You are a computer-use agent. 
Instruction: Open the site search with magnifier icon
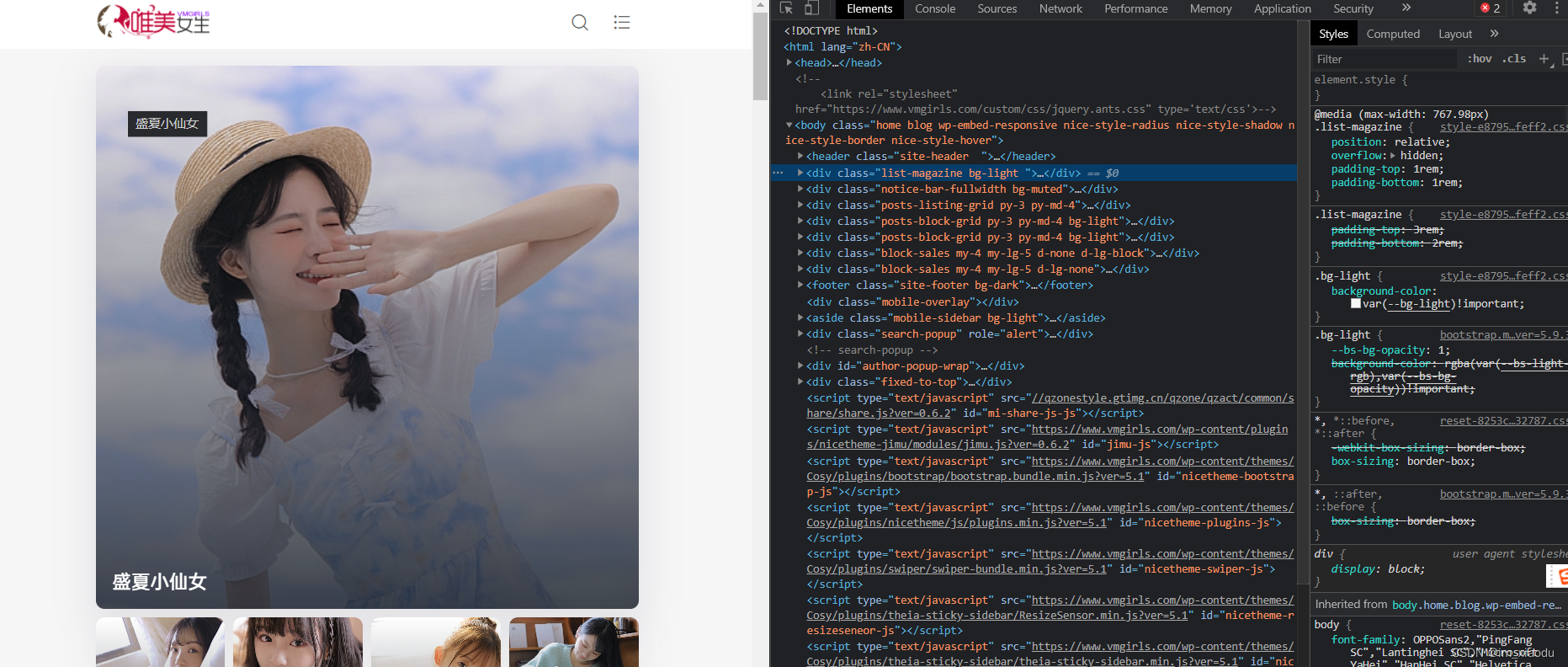(580, 22)
